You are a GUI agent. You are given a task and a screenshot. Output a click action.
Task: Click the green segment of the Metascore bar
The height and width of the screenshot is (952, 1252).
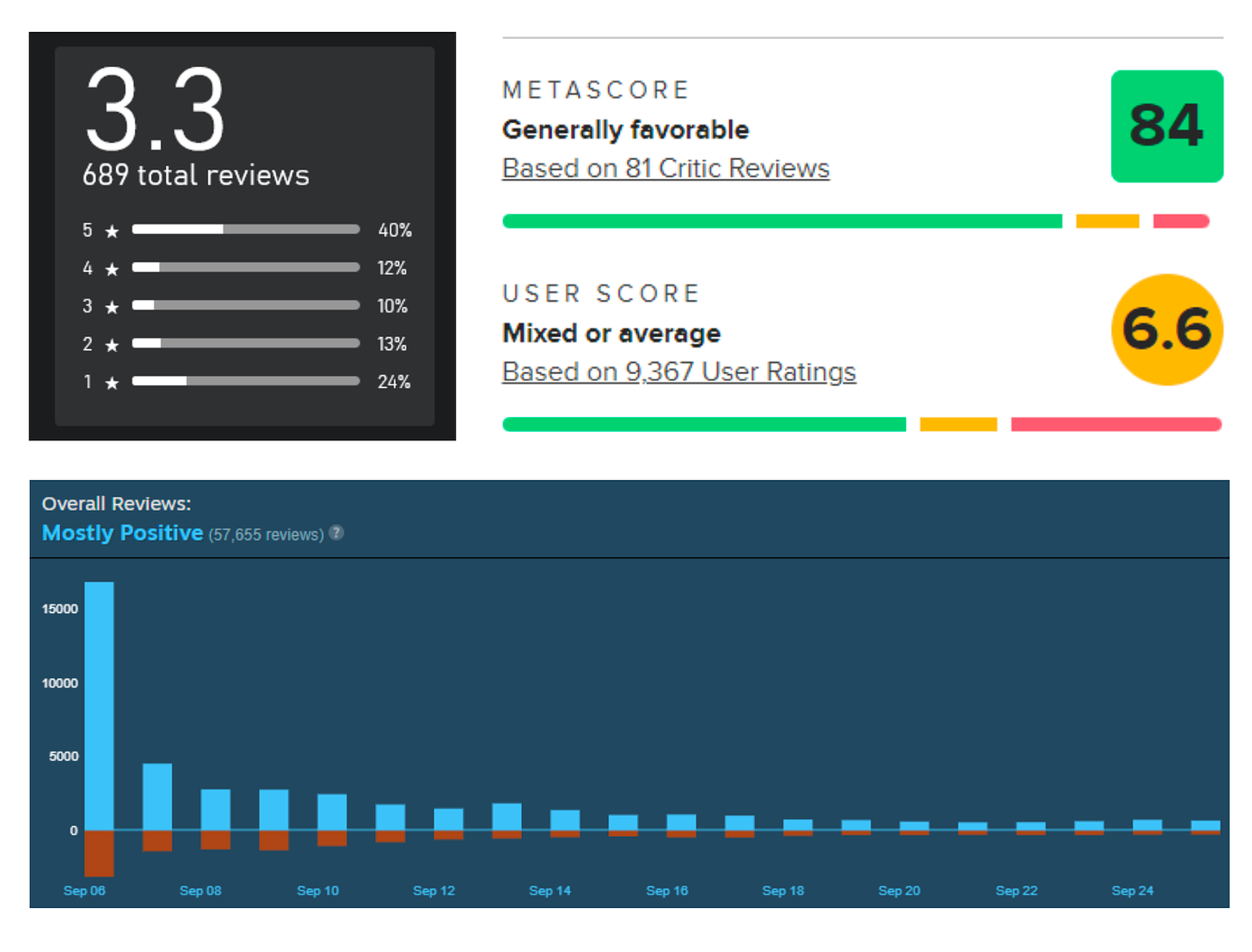coord(782,222)
